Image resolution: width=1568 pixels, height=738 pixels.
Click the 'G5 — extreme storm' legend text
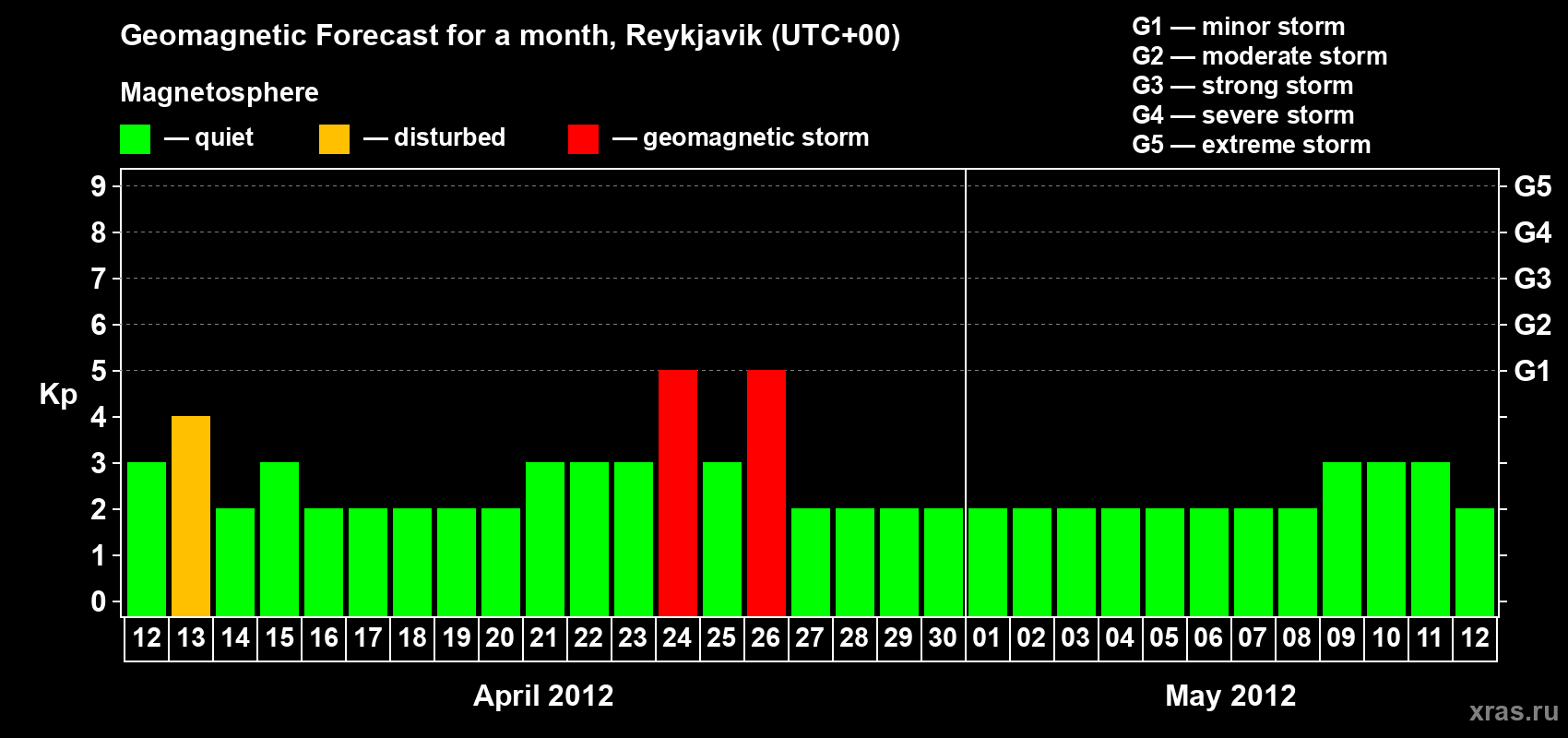(1252, 145)
